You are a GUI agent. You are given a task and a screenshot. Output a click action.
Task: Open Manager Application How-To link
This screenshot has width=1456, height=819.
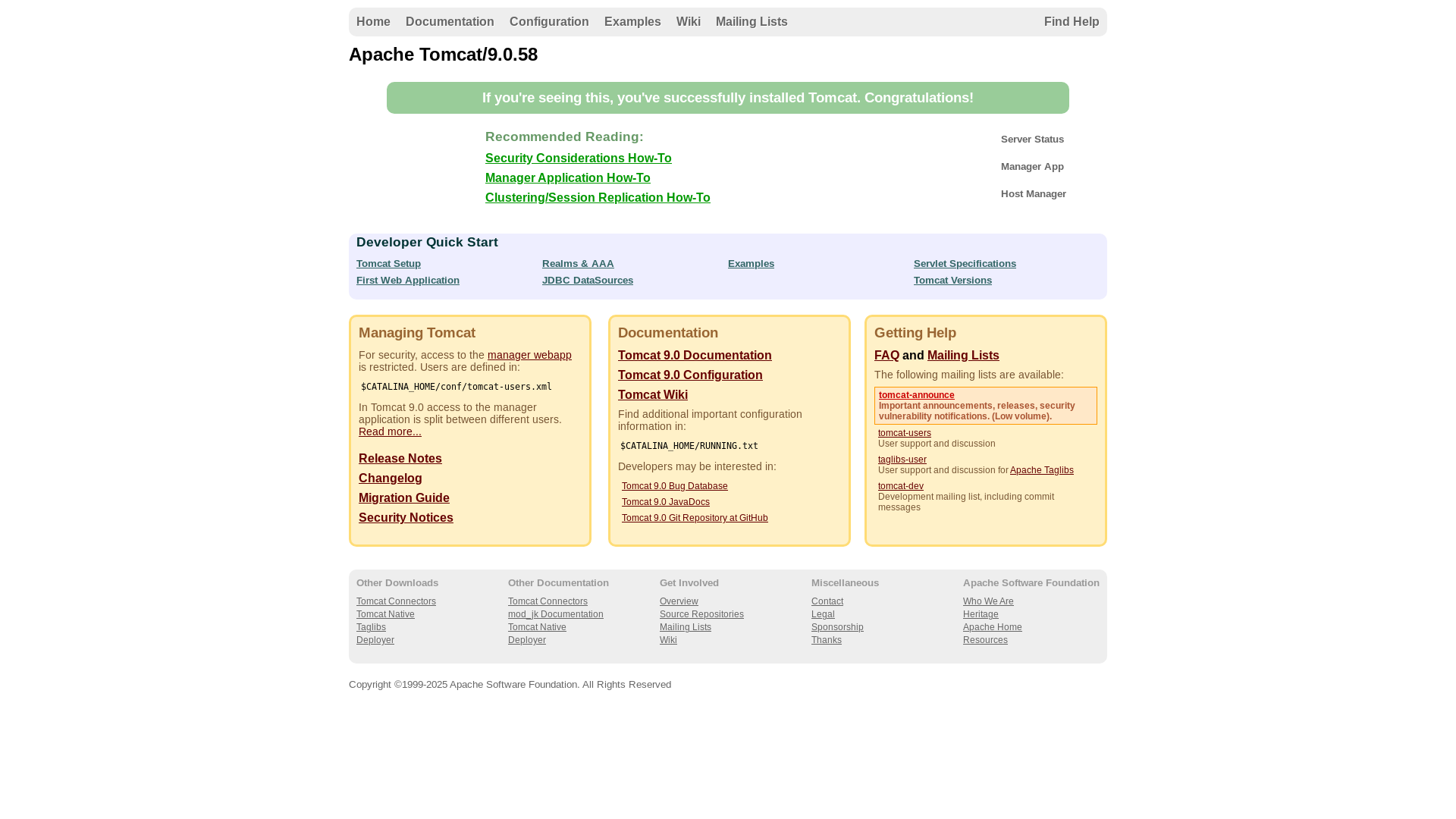568,178
